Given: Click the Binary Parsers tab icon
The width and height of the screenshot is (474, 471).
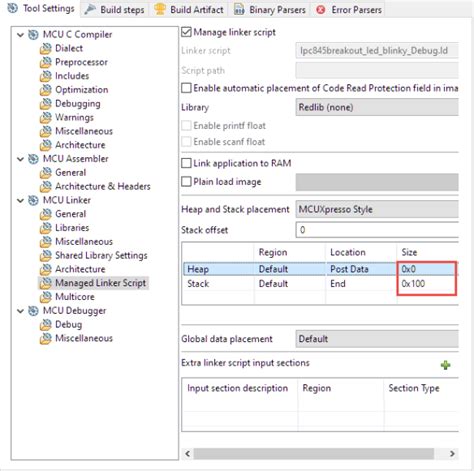Looking at the screenshot, I should pos(239,10).
